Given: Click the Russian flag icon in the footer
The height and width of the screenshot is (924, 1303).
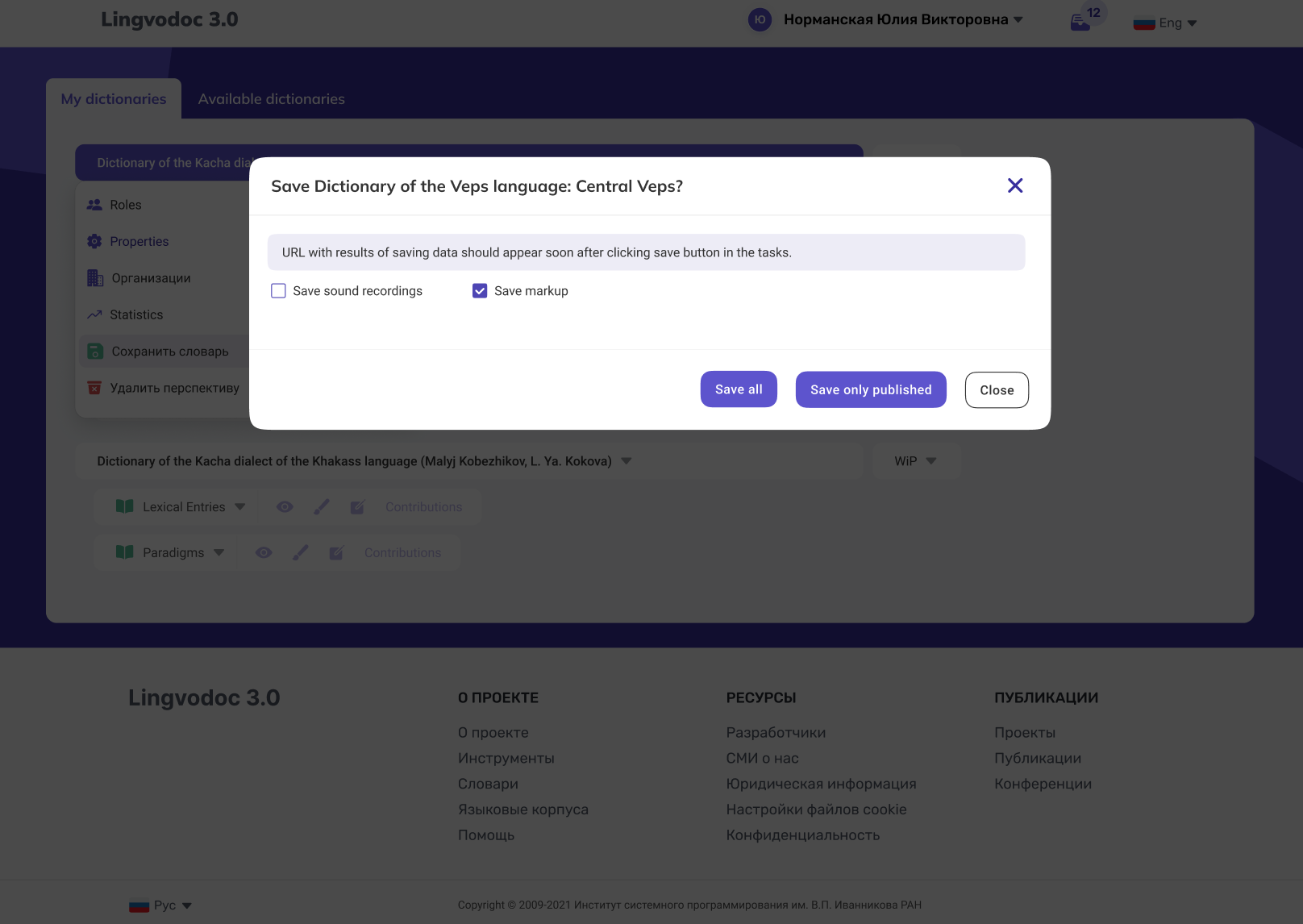Looking at the screenshot, I should click(139, 906).
